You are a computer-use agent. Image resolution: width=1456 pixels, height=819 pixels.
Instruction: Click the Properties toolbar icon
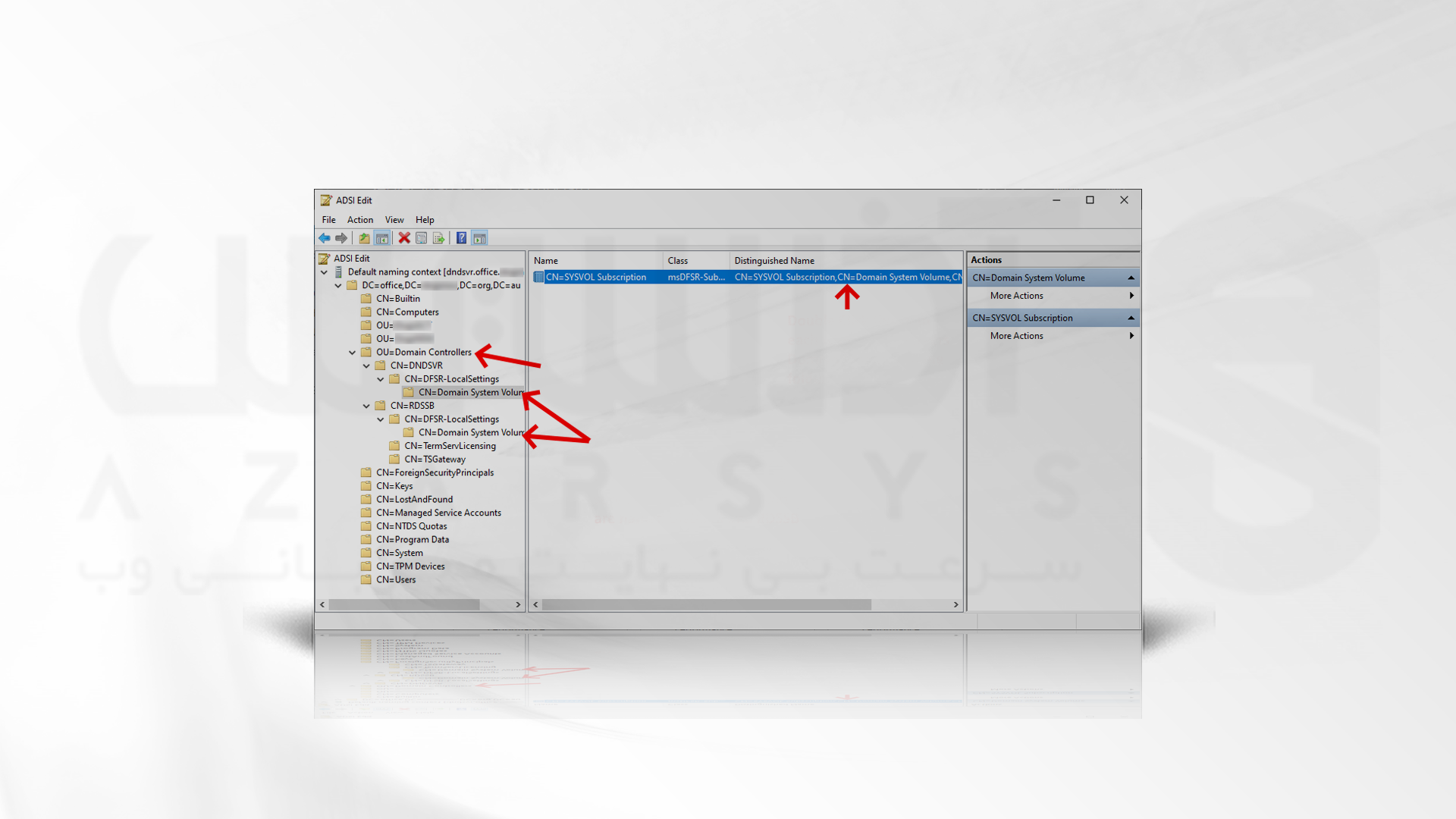pyautogui.click(x=422, y=238)
